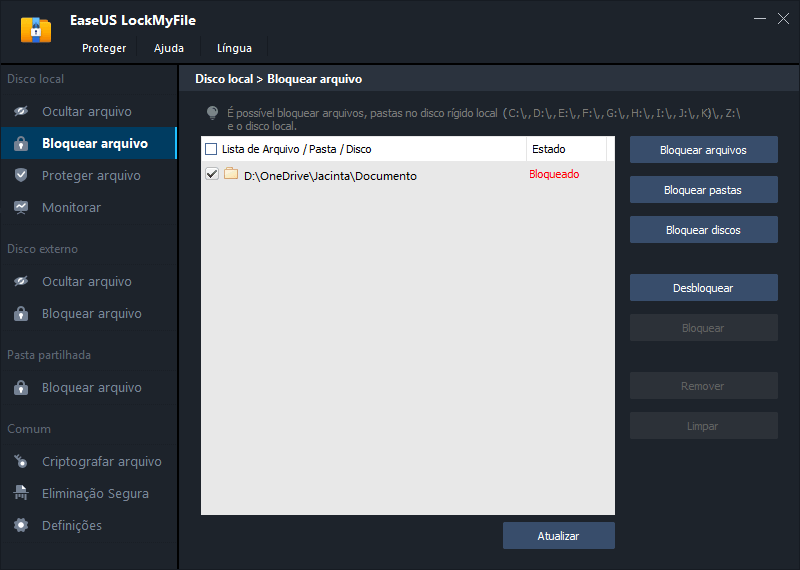Click the monitor icon beside Monitorar
This screenshot has height=570, width=800.
click(x=21, y=207)
